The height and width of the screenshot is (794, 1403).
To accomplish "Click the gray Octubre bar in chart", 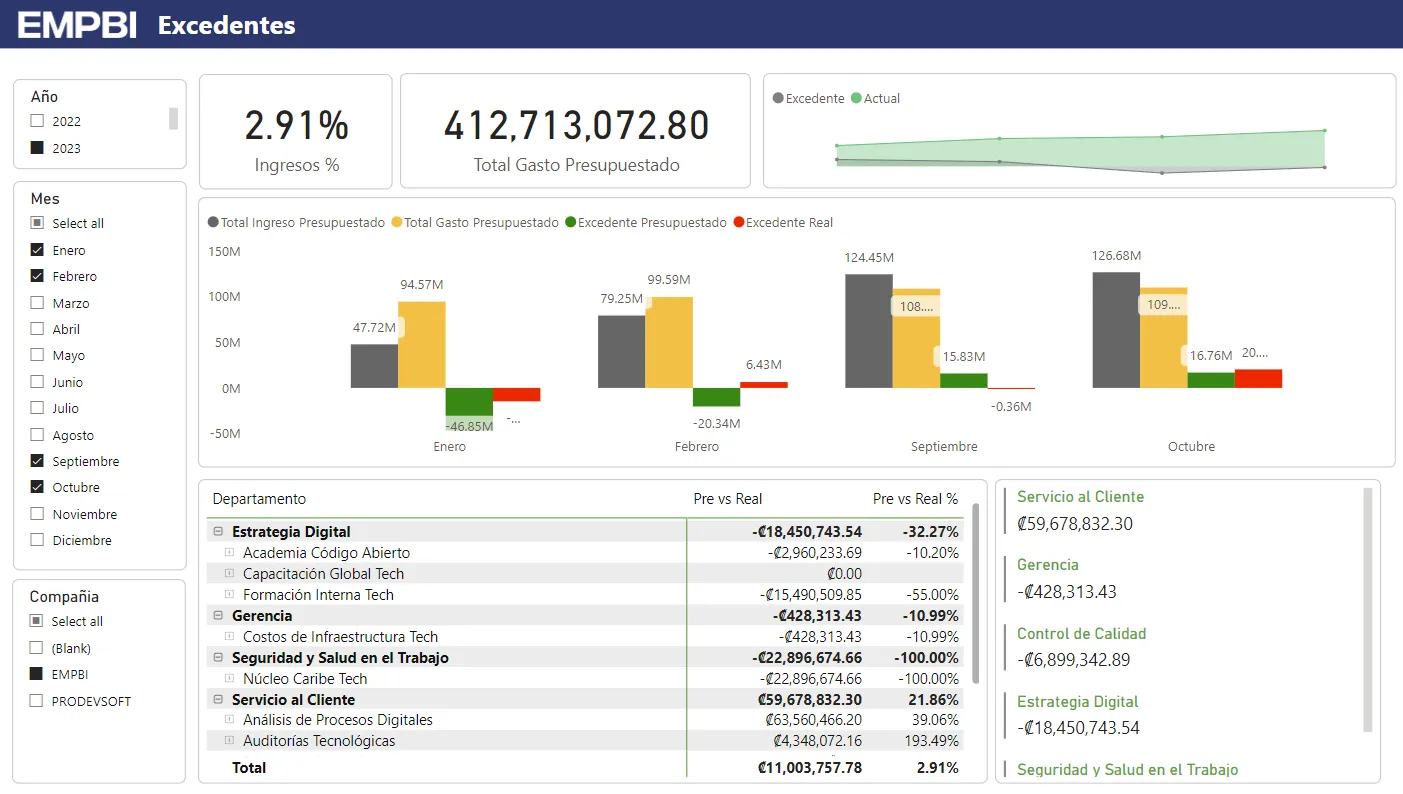I will click(1115, 329).
